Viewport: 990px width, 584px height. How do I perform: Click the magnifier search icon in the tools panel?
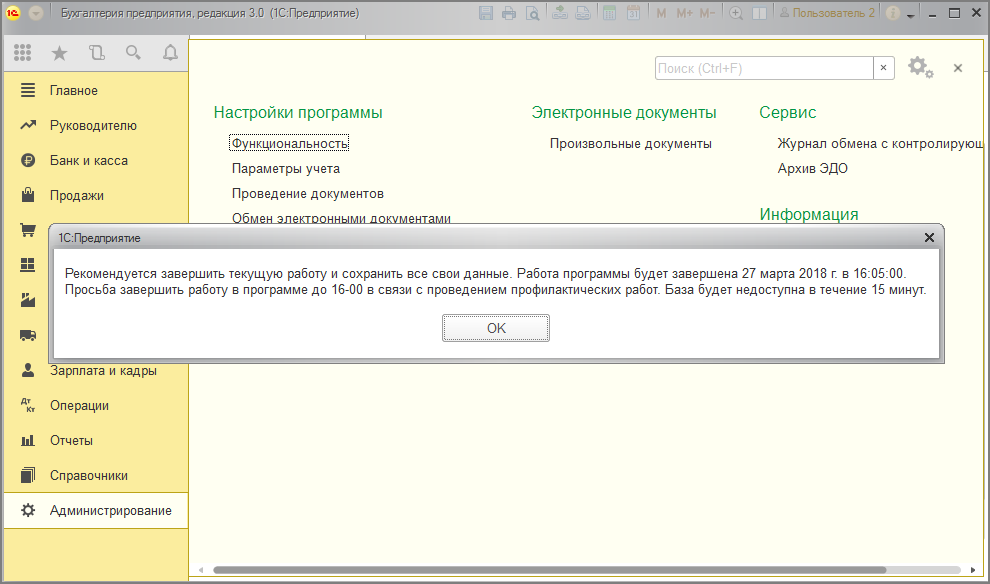133,53
